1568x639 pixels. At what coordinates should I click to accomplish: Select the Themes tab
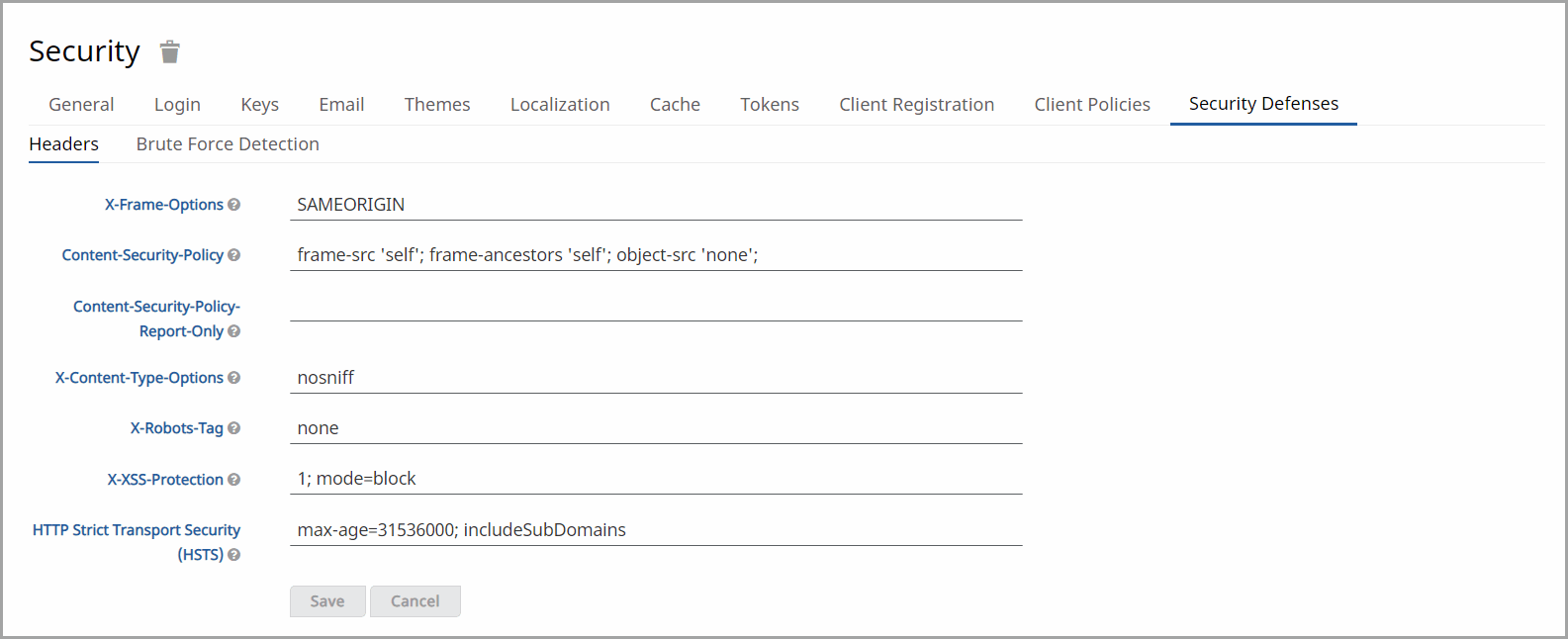pyautogui.click(x=437, y=105)
